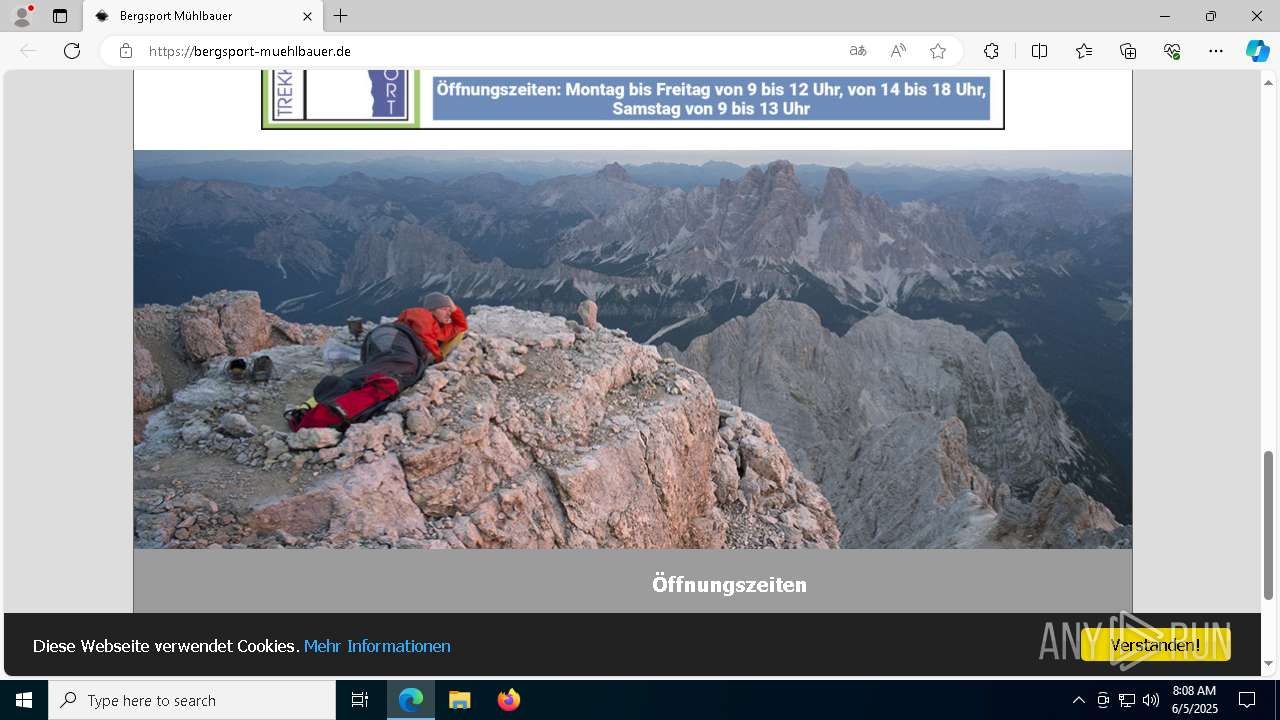Launch Firefox from the taskbar
This screenshot has height=720, width=1280.
pyautogui.click(x=509, y=700)
